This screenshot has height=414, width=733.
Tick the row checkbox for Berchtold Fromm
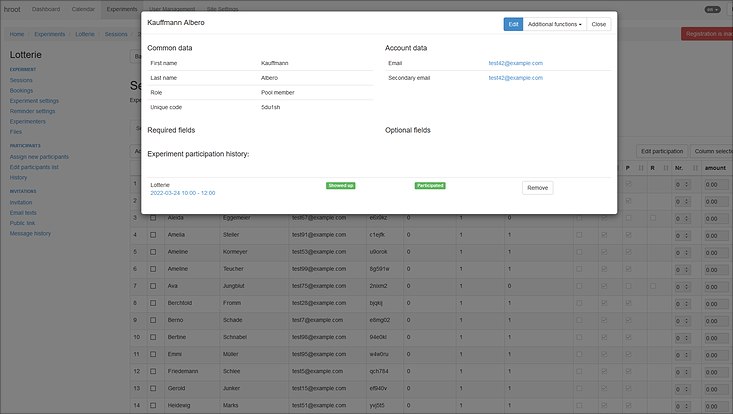153,302
